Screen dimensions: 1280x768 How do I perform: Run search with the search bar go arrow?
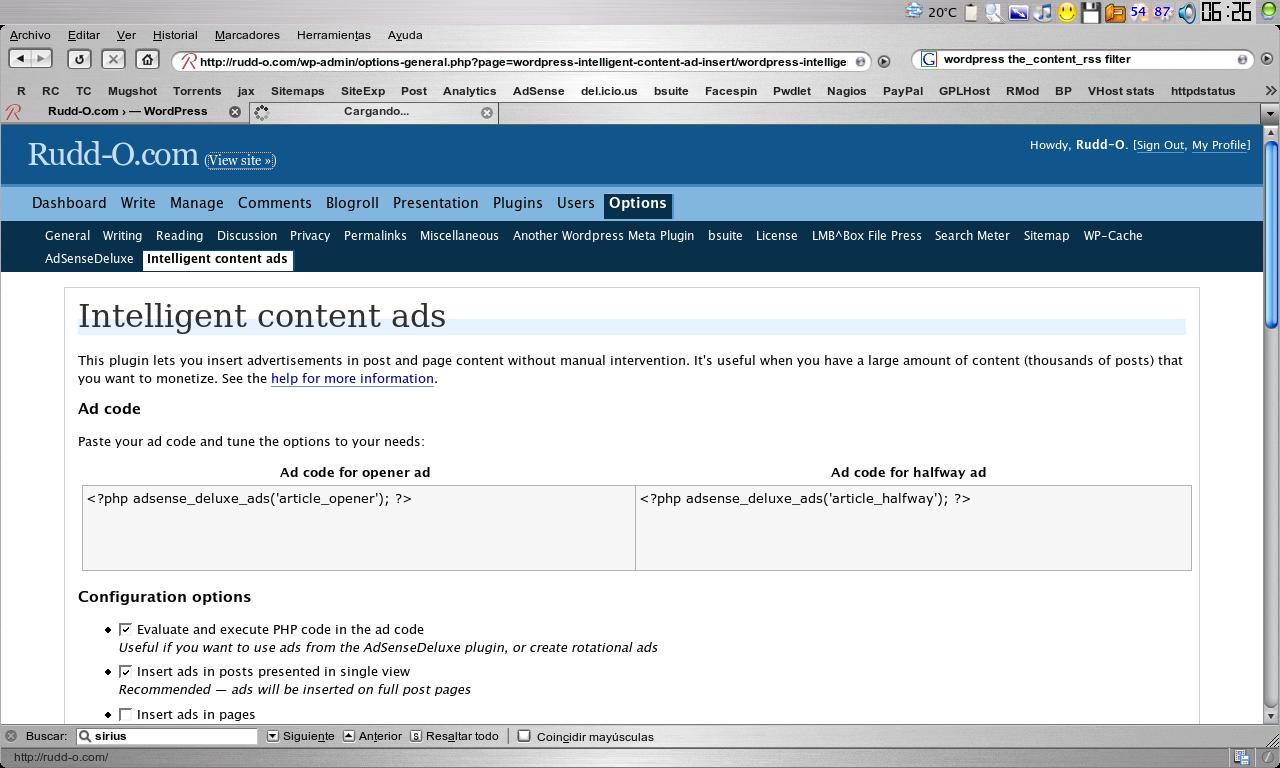(x=1267, y=60)
